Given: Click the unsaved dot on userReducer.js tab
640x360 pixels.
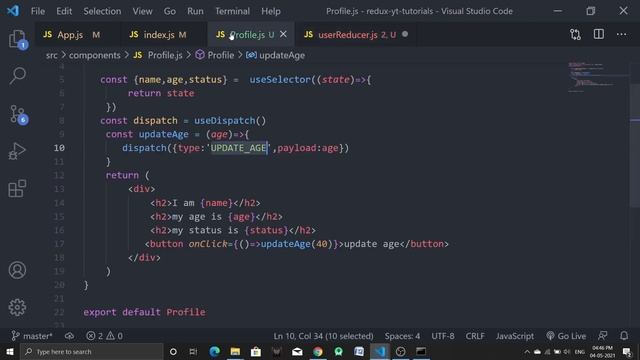Looking at the screenshot, I should click(405, 34).
